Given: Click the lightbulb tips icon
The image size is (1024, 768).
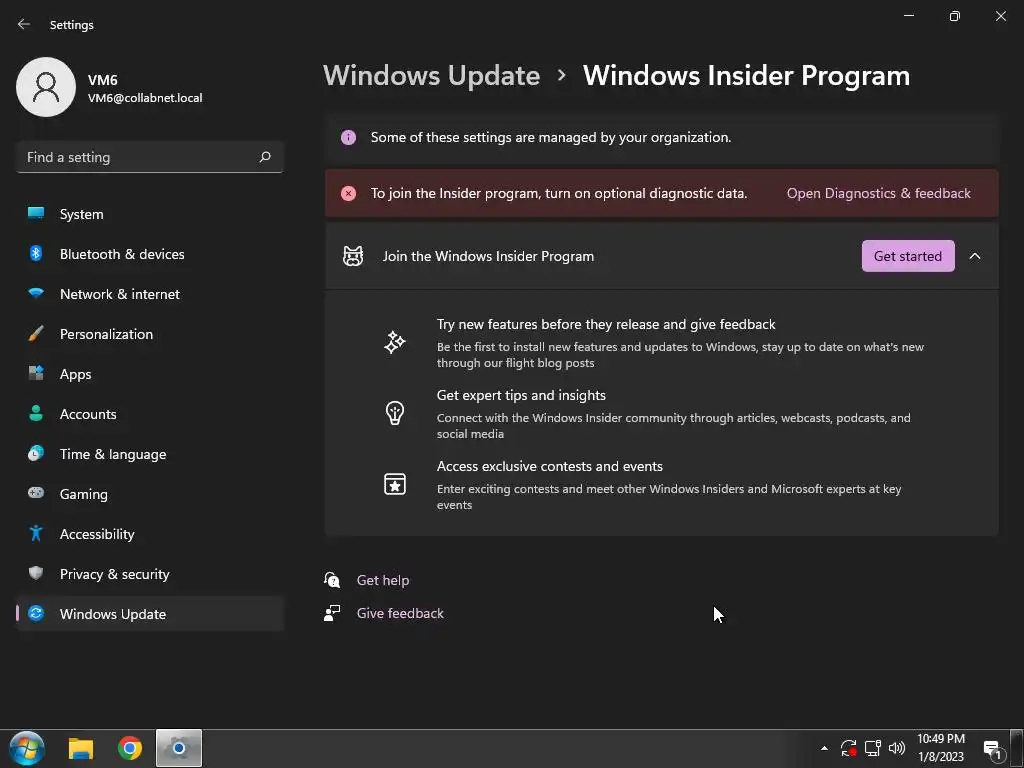Looking at the screenshot, I should point(394,413).
